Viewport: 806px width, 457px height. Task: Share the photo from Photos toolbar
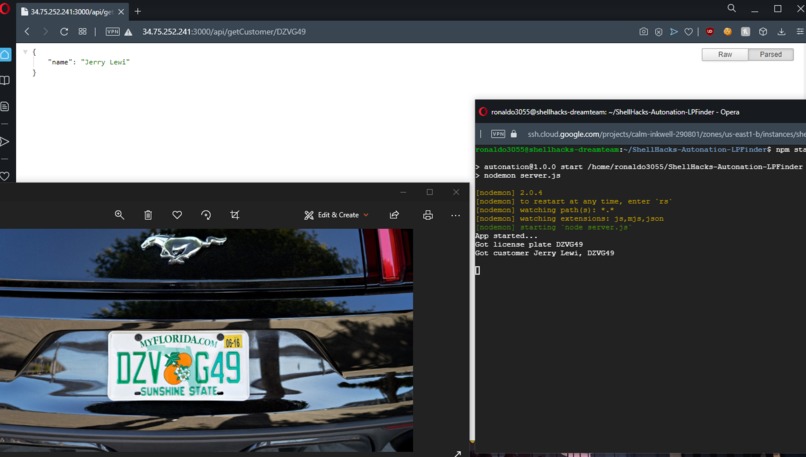394,215
